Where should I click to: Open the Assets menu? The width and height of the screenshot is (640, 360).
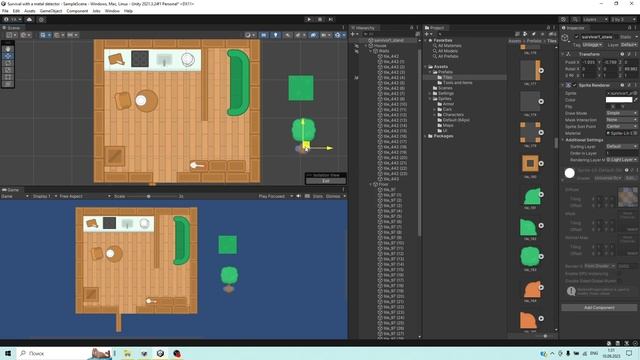pyautogui.click(x=29, y=11)
